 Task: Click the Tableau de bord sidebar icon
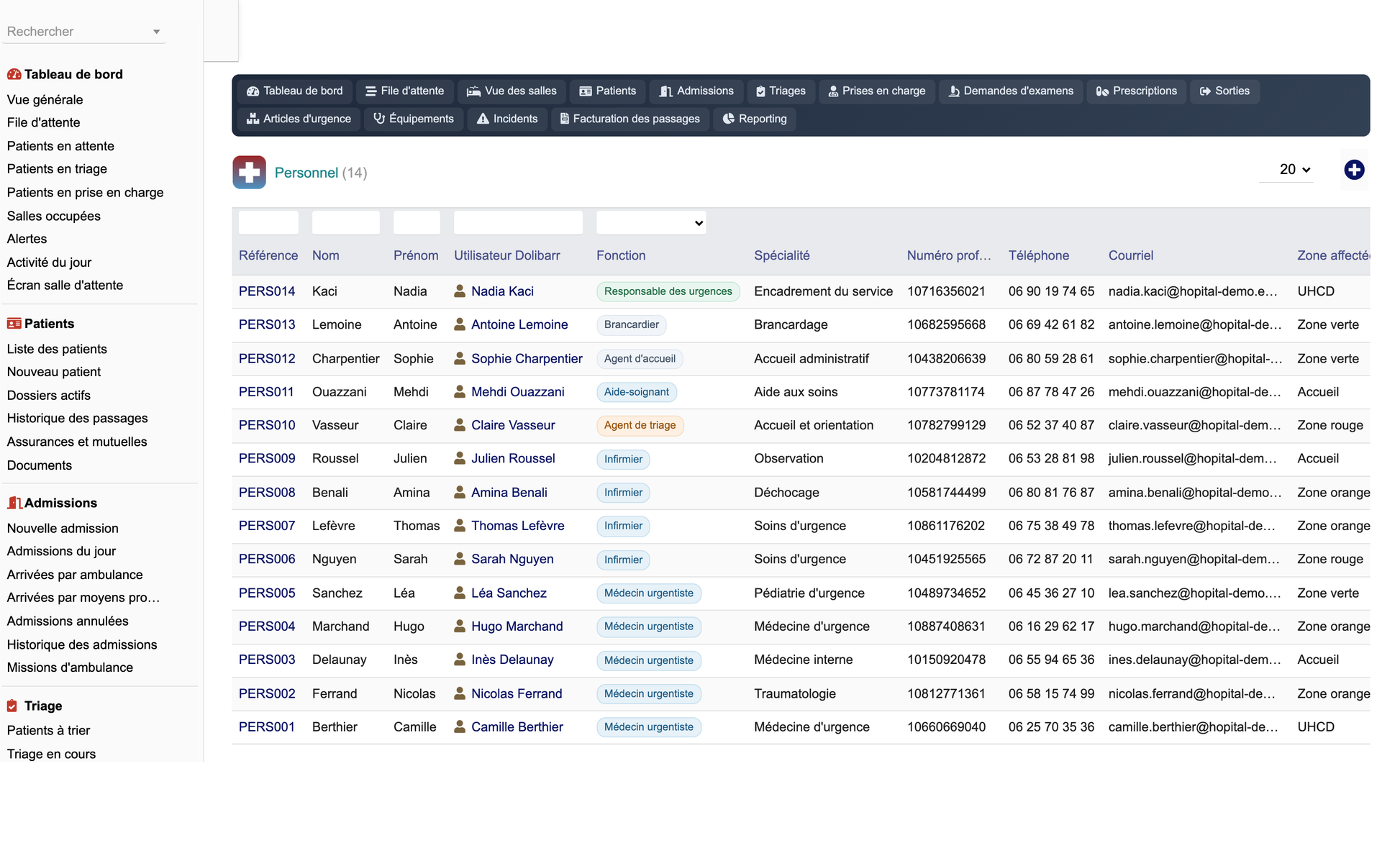(14, 74)
